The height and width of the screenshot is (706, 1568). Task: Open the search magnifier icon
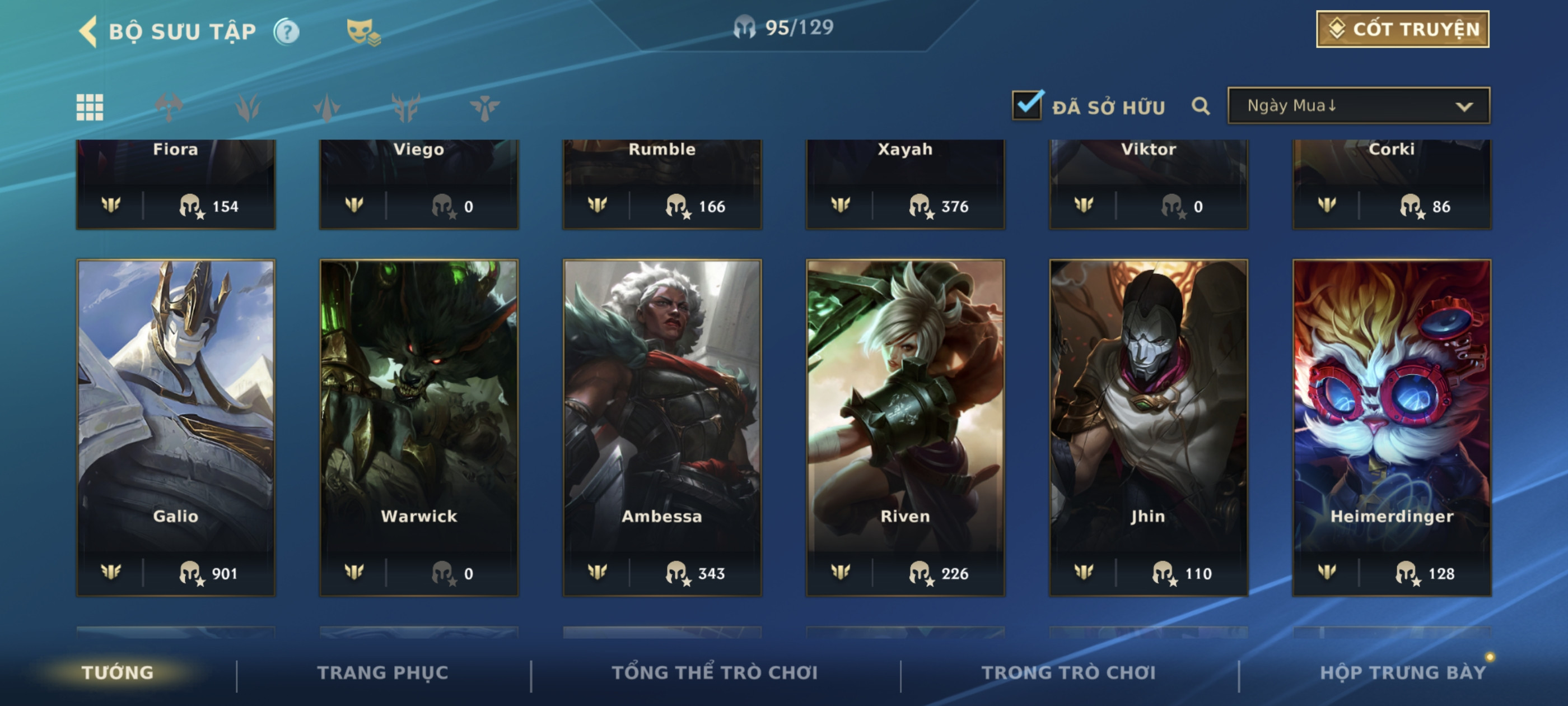1200,106
